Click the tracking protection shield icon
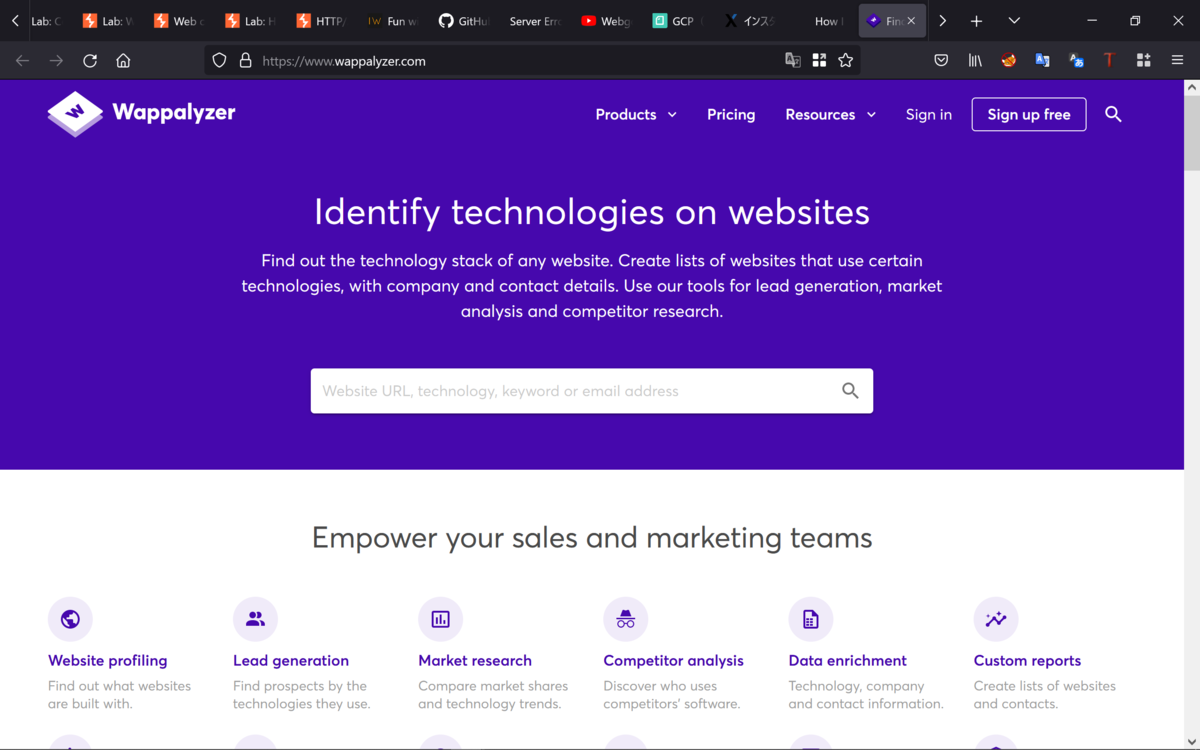Screen dimensions: 1200x750 220,61
